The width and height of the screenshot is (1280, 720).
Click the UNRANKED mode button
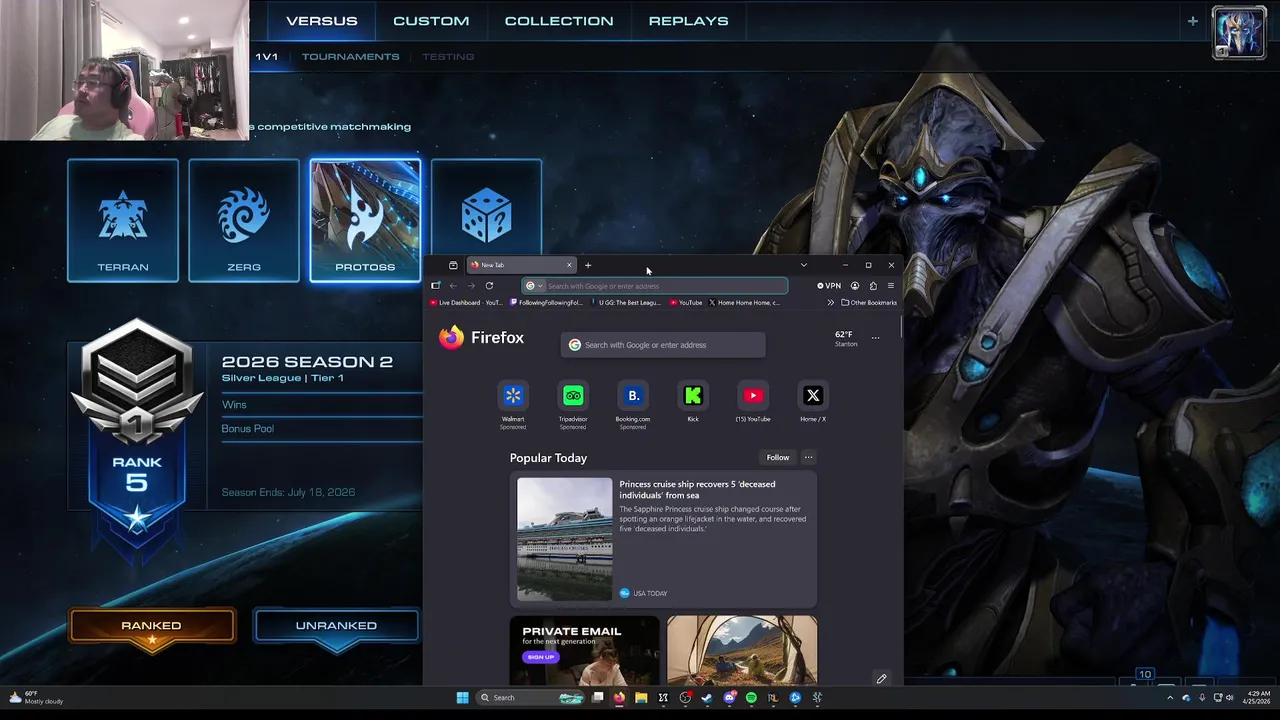pos(336,626)
